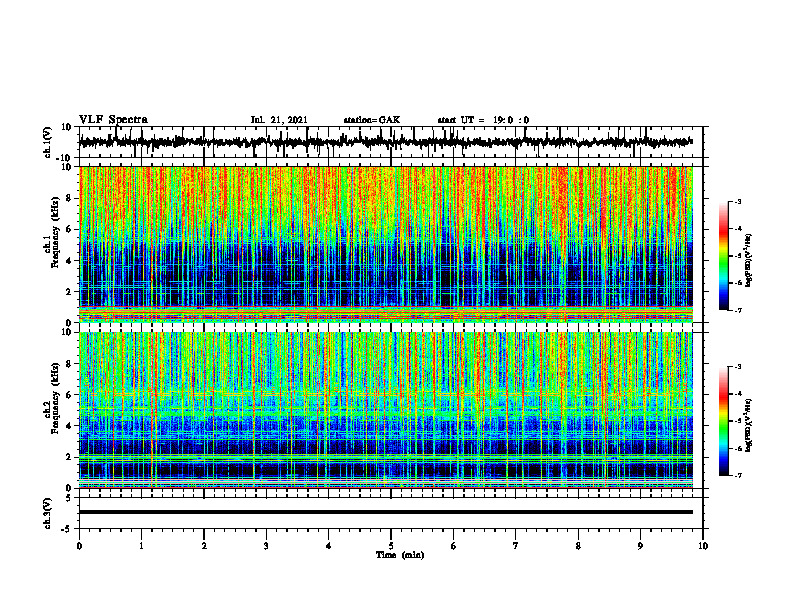Click the ch.1 frequency axis tick "6"
This screenshot has height=612, width=792.
(69, 230)
